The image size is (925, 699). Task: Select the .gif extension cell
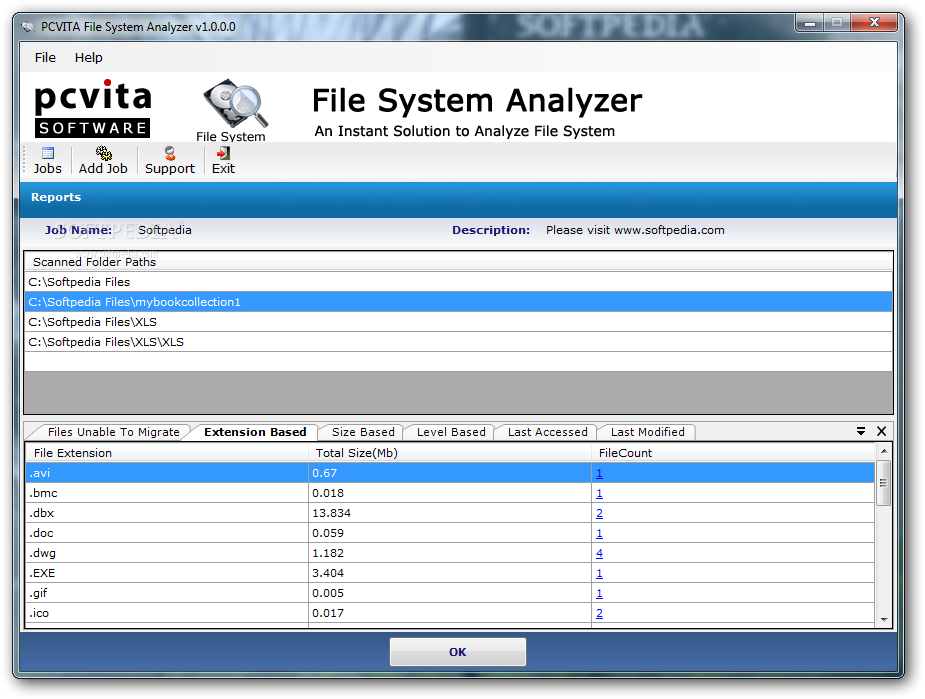167,593
